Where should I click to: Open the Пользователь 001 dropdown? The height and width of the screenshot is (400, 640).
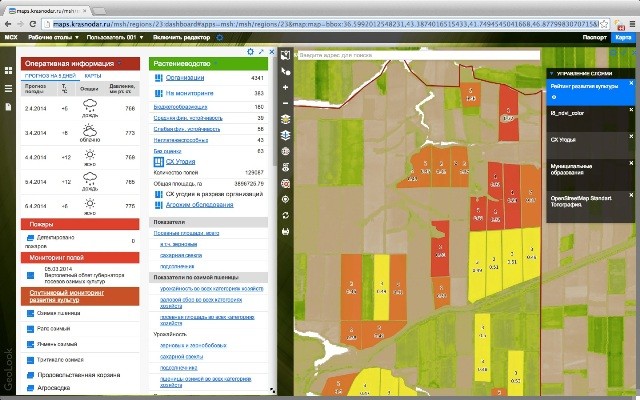(115, 38)
